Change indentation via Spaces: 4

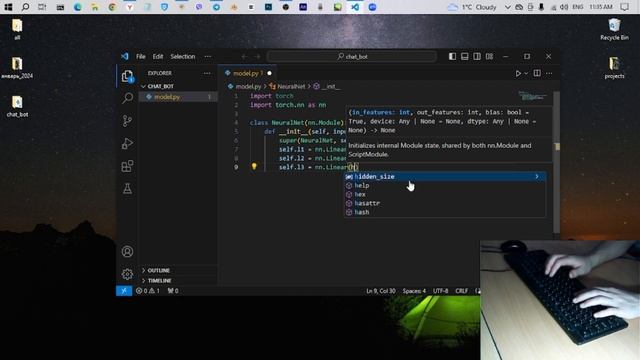pos(414,291)
